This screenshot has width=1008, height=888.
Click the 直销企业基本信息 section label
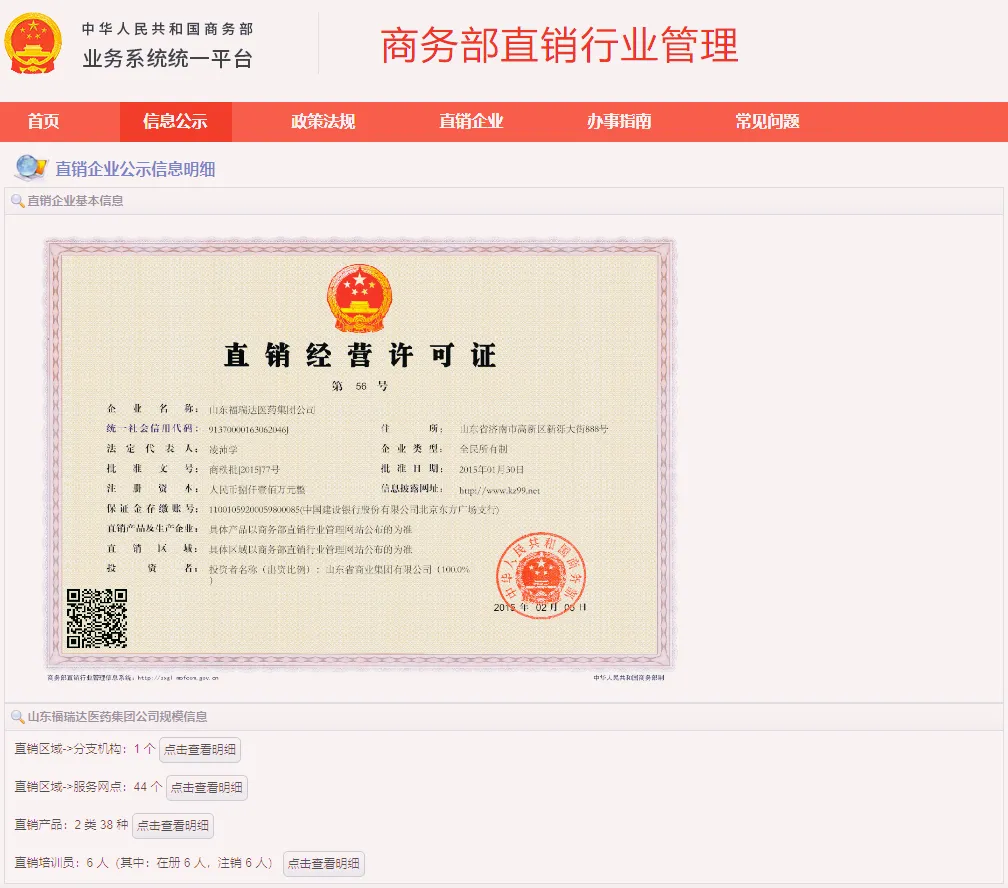[x=75, y=201]
